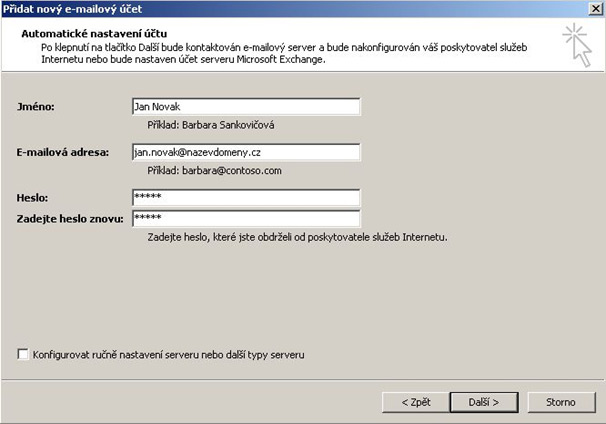
Task: Focus the Jméno field containing Jan Novak
Action: coord(245,106)
